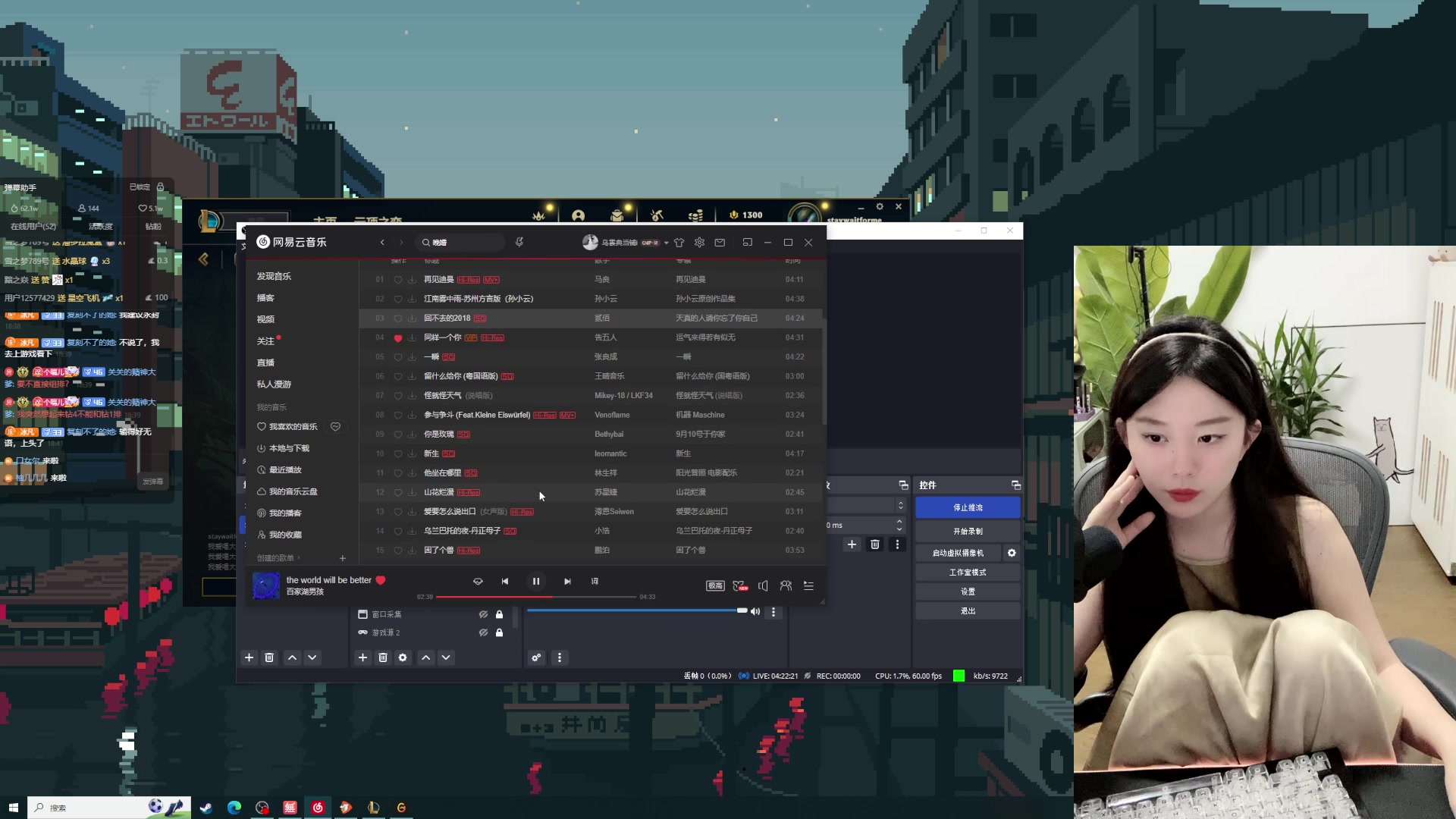
Task: Open 发现音乐 in the sidebar
Action: click(274, 276)
